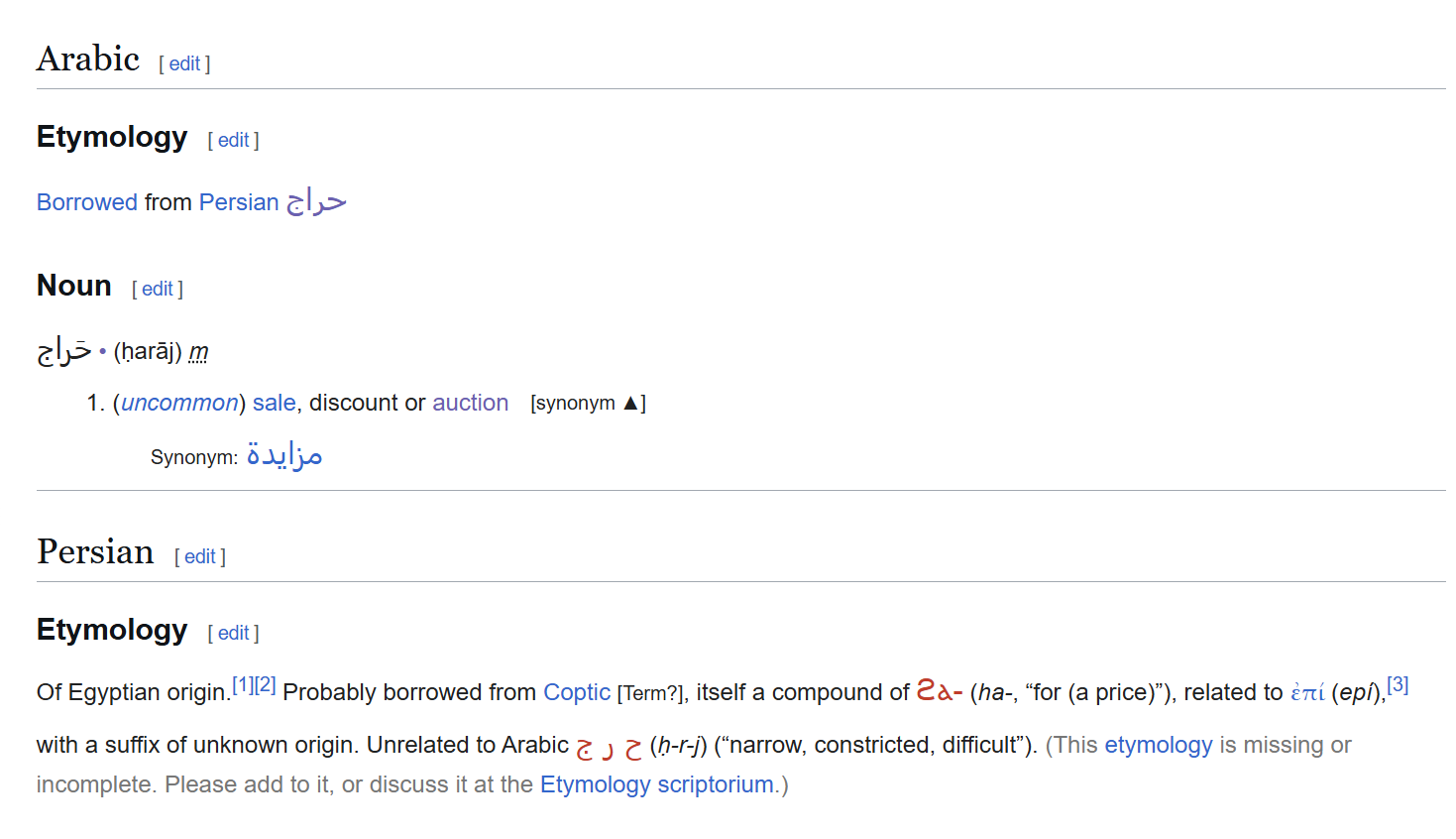Follow the 'sale' definition link
This screenshot has width=1456, height=839.
tap(274, 404)
